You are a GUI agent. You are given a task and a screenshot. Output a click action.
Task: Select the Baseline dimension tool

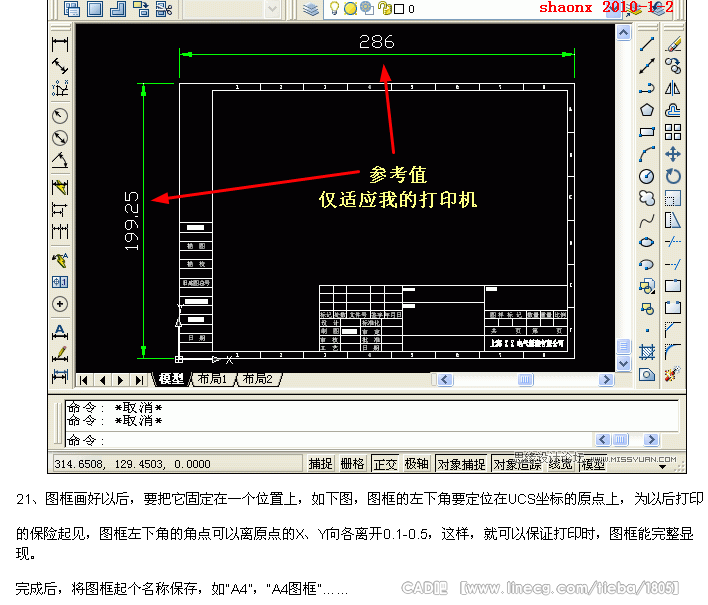pyautogui.click(x=60, y=210)
